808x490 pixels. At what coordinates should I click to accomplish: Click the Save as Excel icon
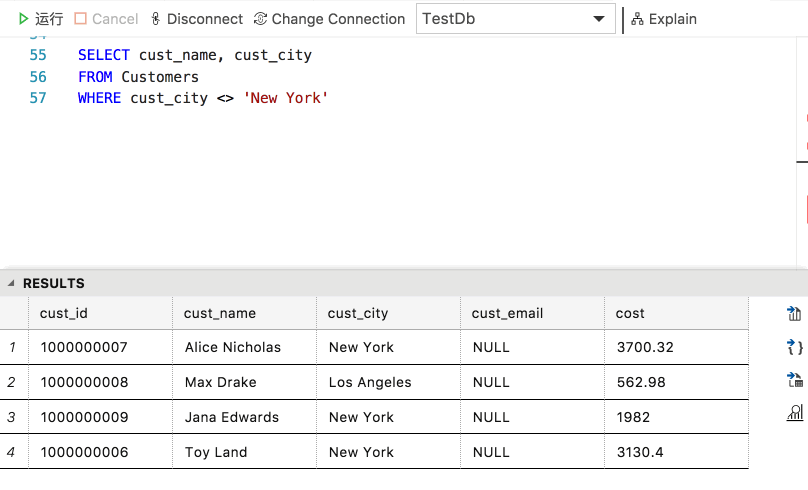pos(794,380)
